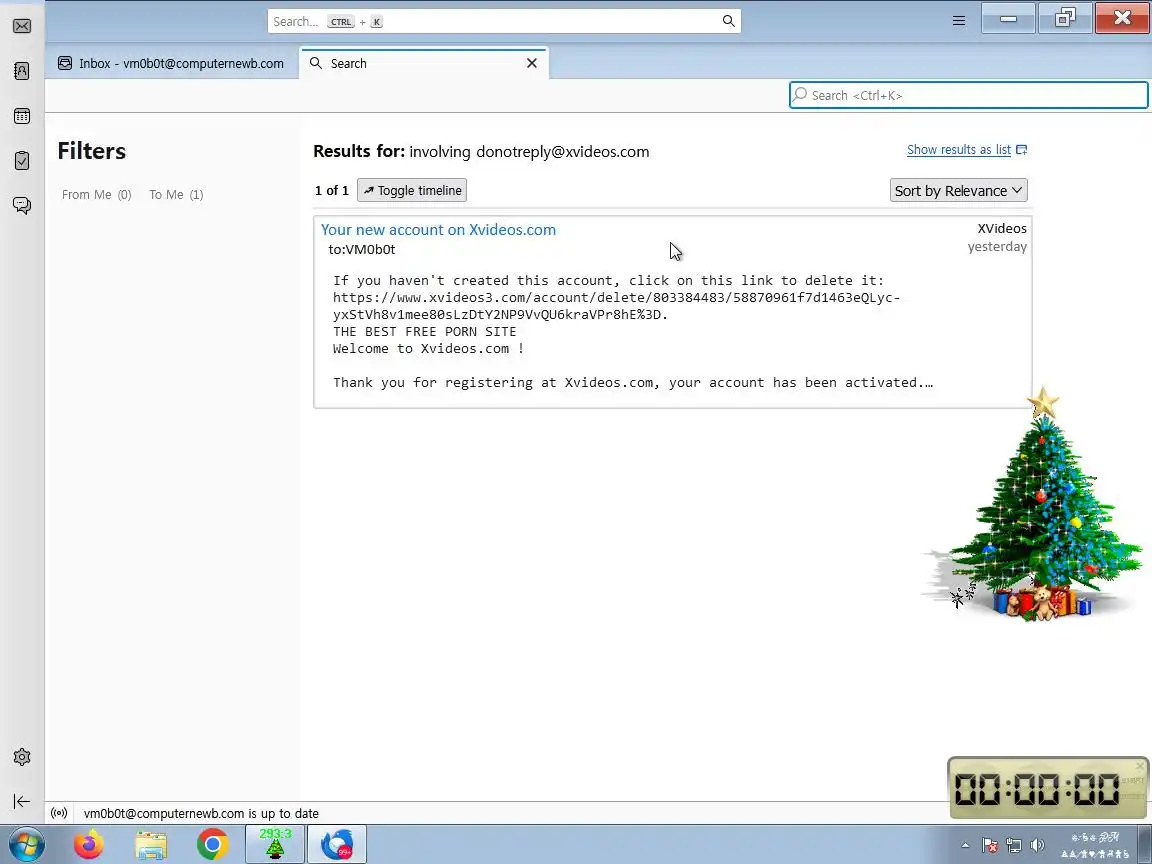Click the message preview body text
Image resolution: width=1152 pixels, height=864 pixels.
[633, 331]
